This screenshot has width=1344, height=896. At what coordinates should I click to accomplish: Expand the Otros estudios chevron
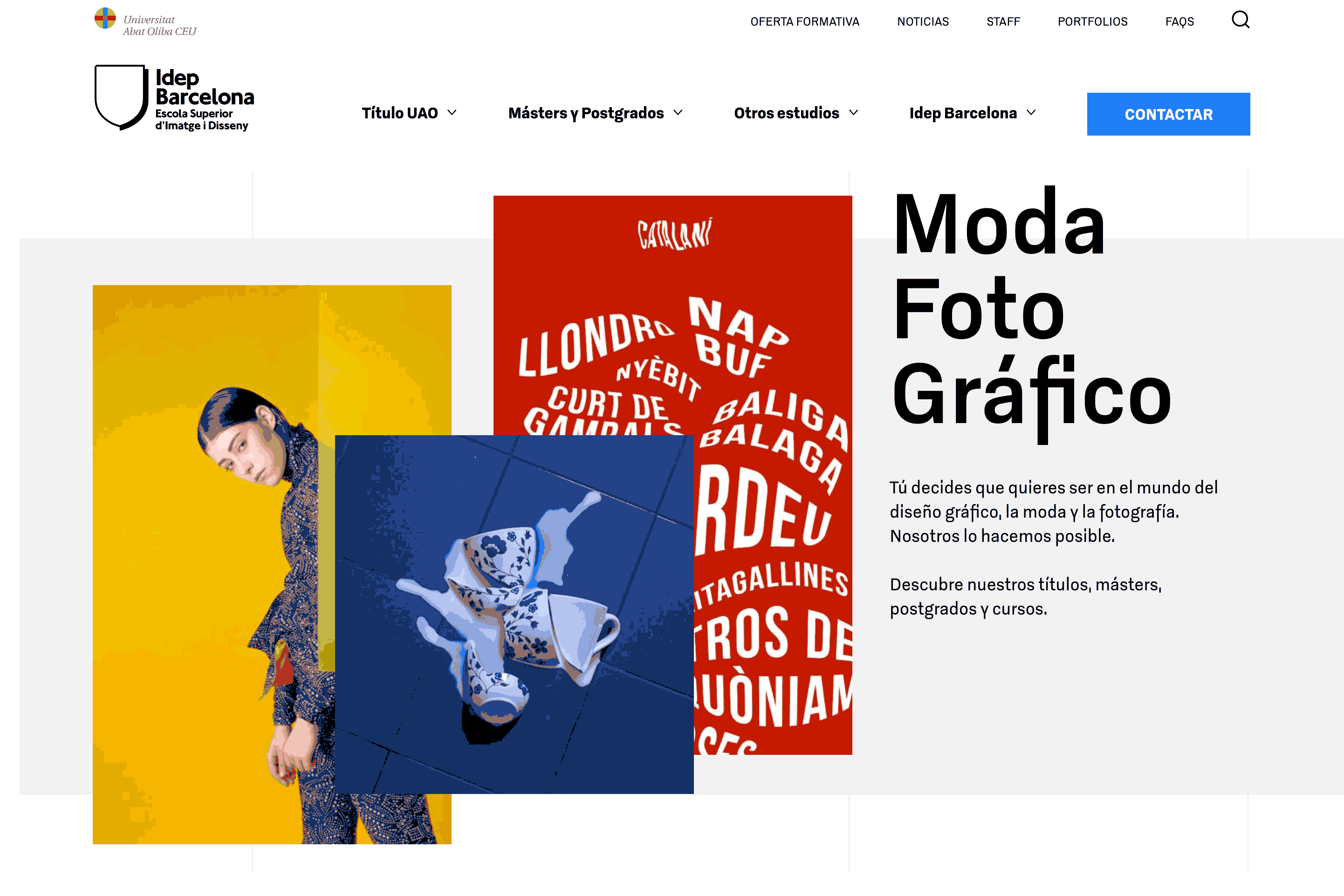coord(853,113)
